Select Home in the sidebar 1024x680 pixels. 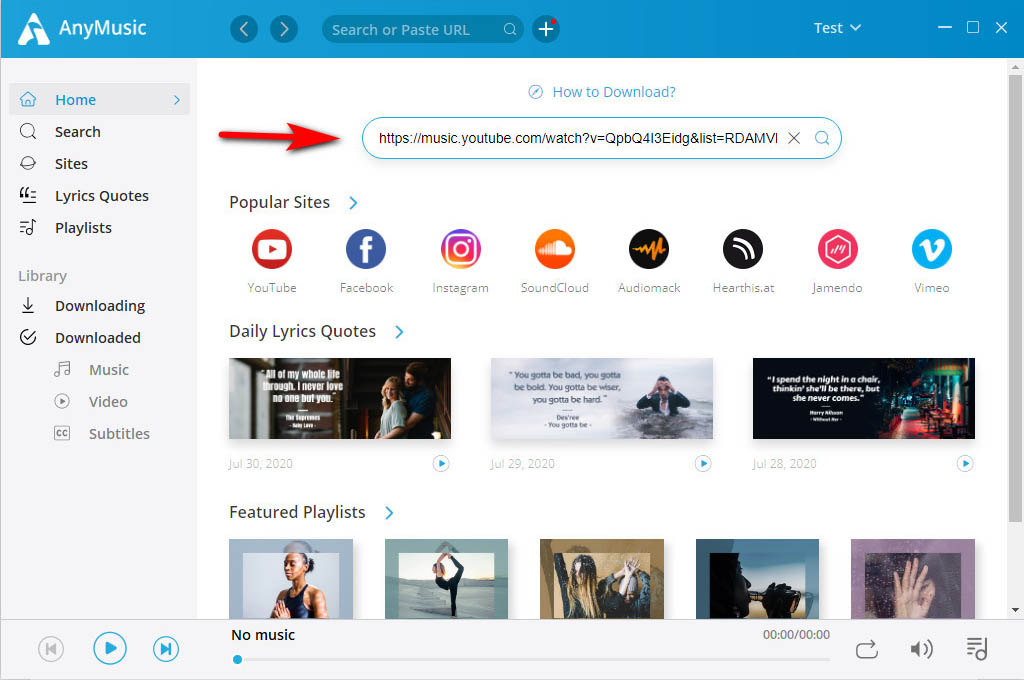click(99, 99)
